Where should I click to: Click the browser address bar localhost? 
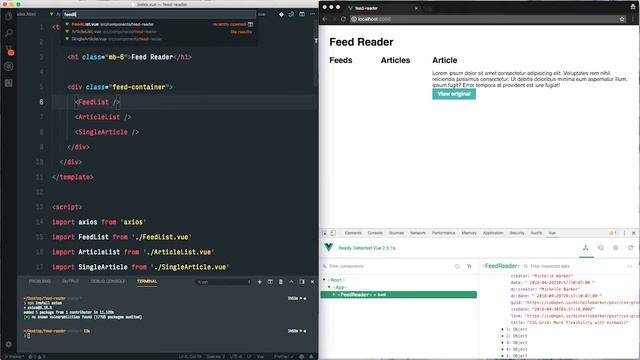tap(484, 19)
